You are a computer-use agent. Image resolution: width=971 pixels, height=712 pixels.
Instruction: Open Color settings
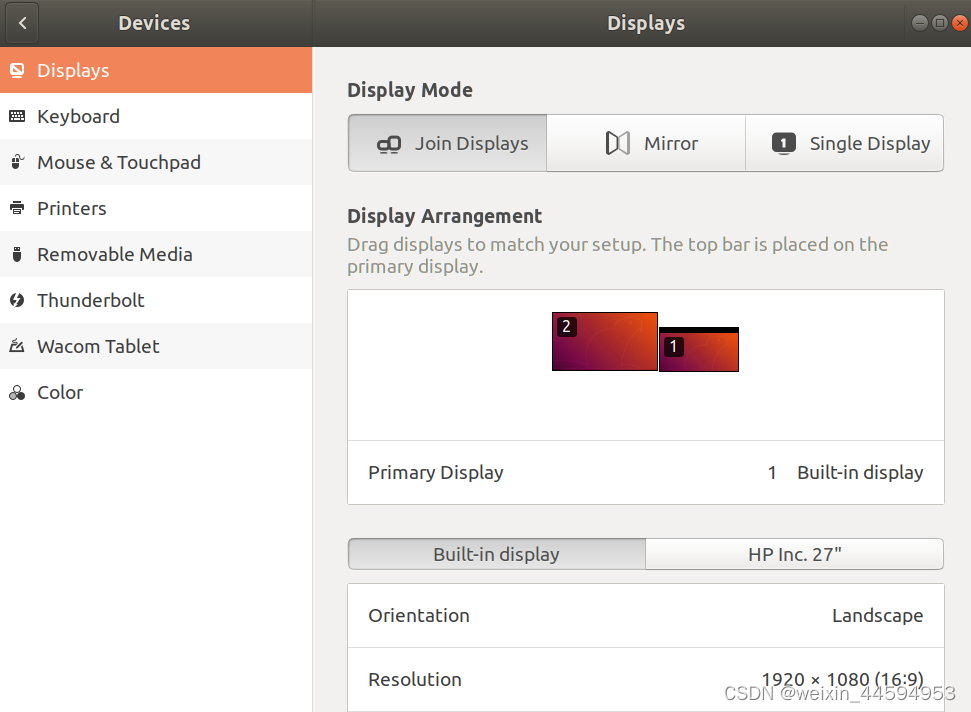(156, 393)
